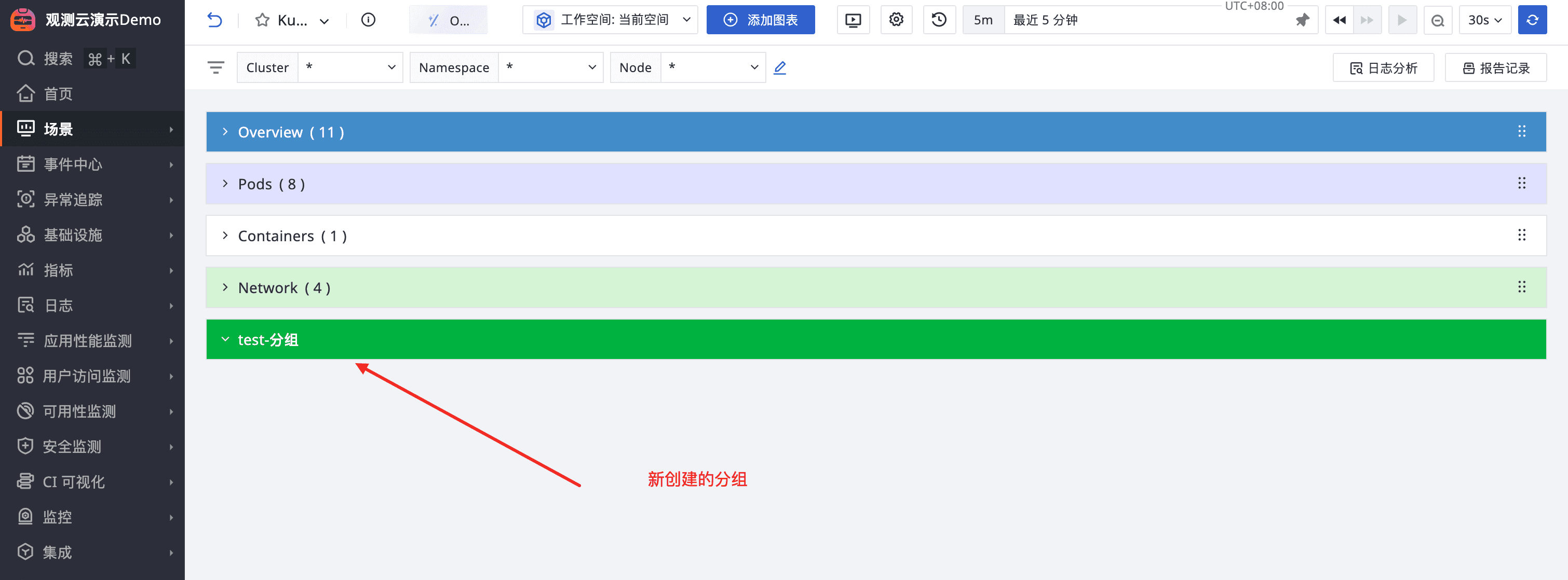Enter TV fullscreen display mode icon

coord(853,20)
